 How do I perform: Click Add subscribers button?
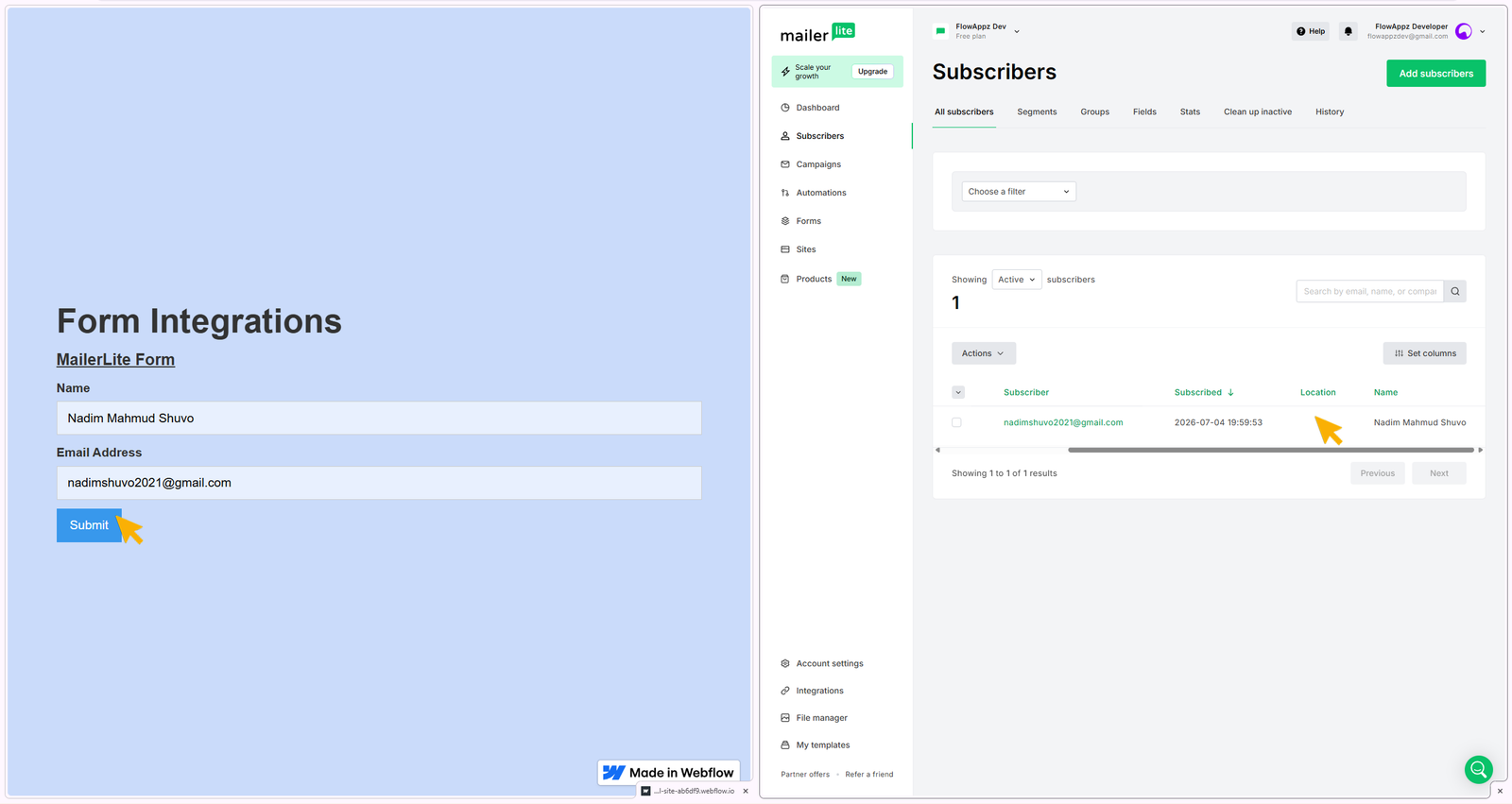click(x=1435, y=74)
